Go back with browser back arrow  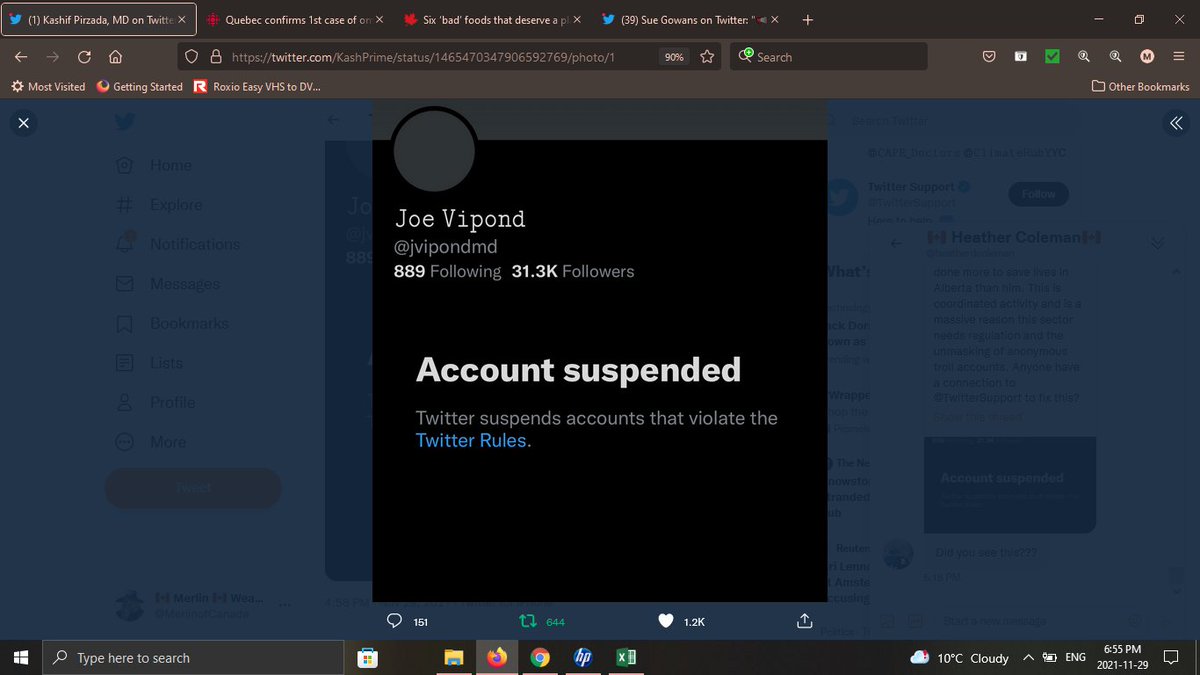[21, 57]
